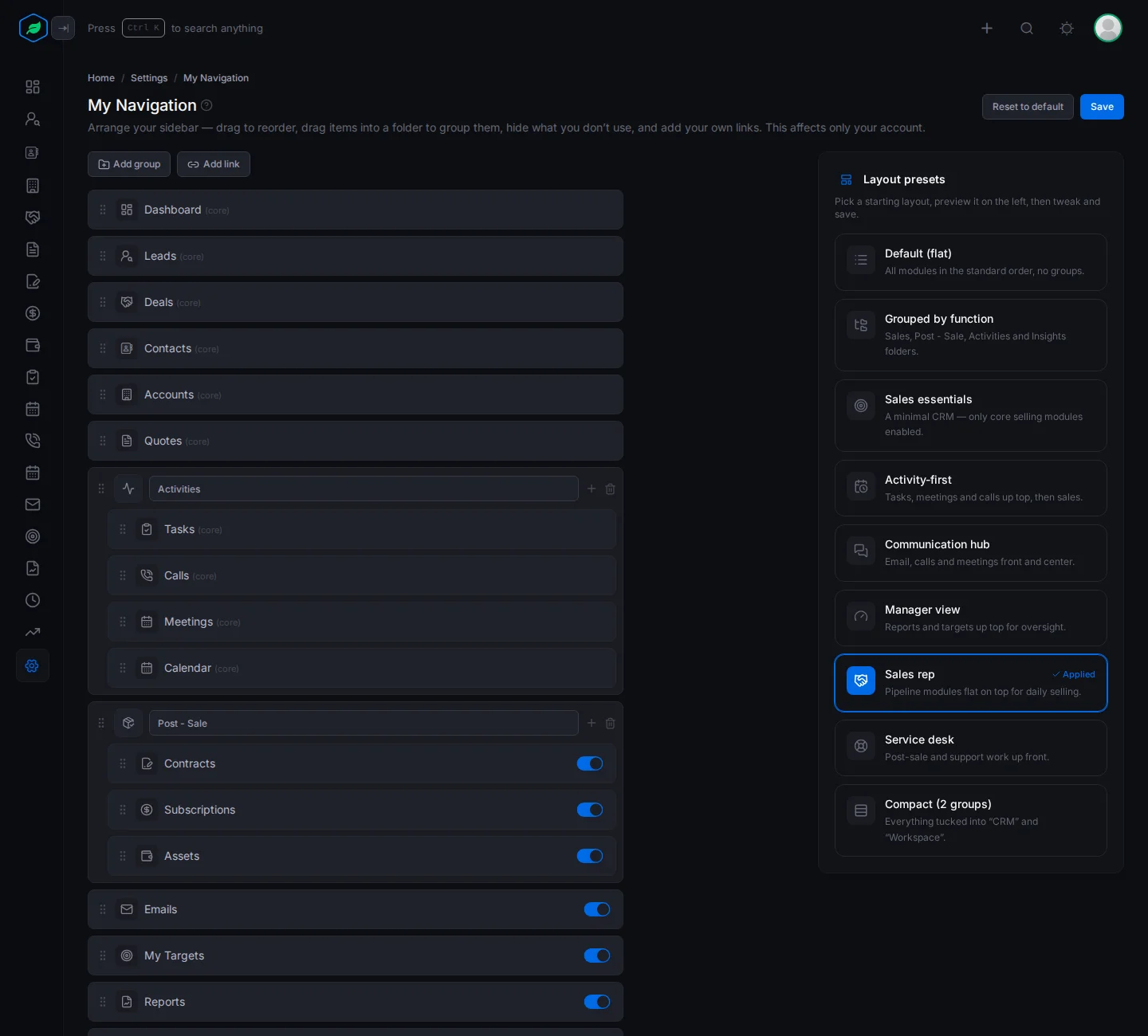Open the trending arrow icon in sidebar
This screenshot has height=1036, width=1148.
(x=33, y=632)
